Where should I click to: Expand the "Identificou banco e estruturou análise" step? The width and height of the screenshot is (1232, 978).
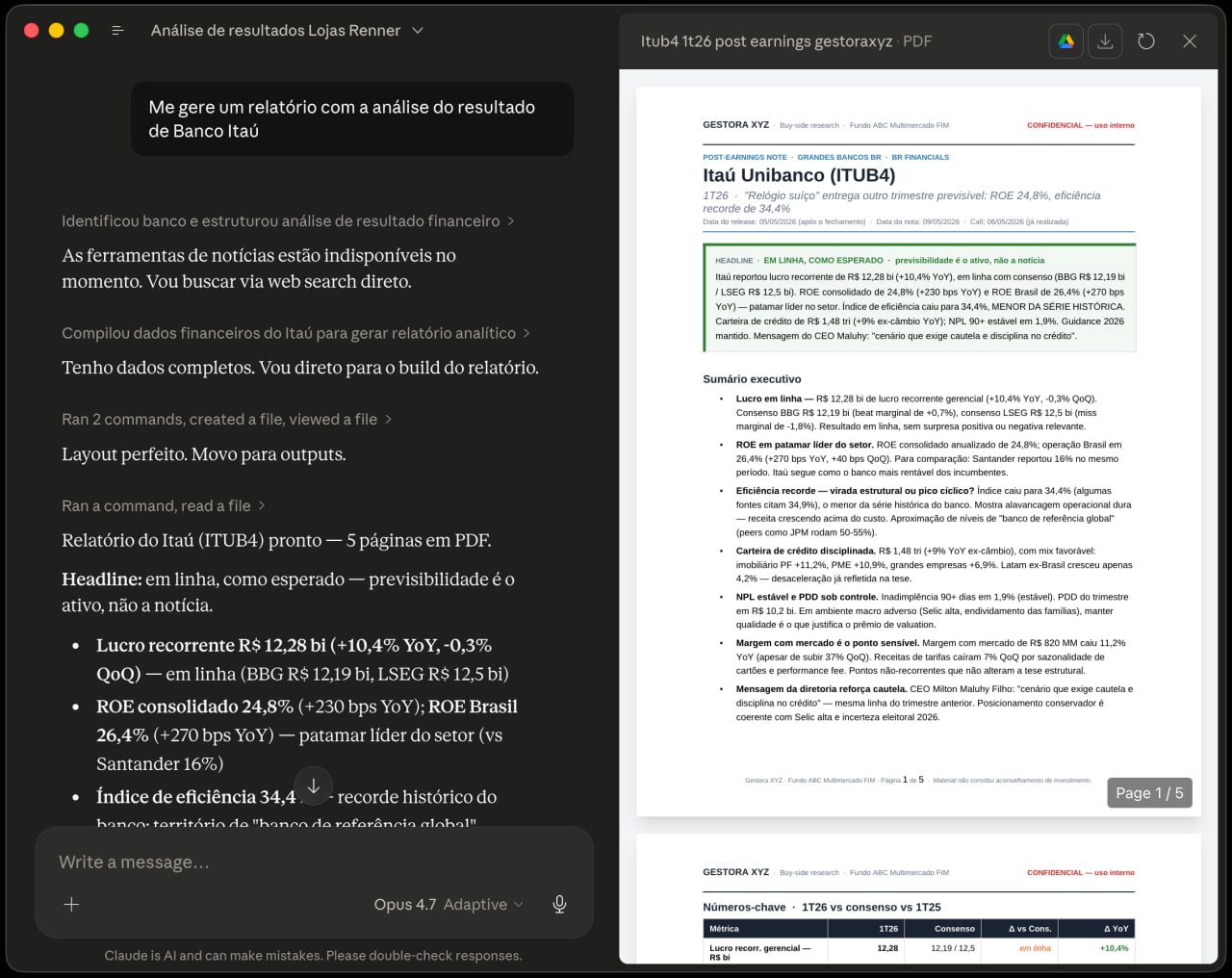(x=288, y=221)
